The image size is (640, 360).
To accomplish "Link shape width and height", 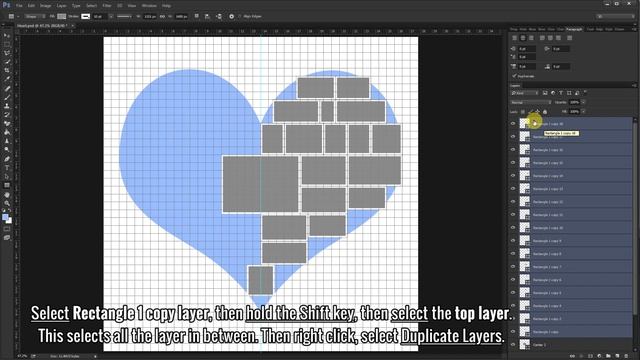I will tap(162, 16).
